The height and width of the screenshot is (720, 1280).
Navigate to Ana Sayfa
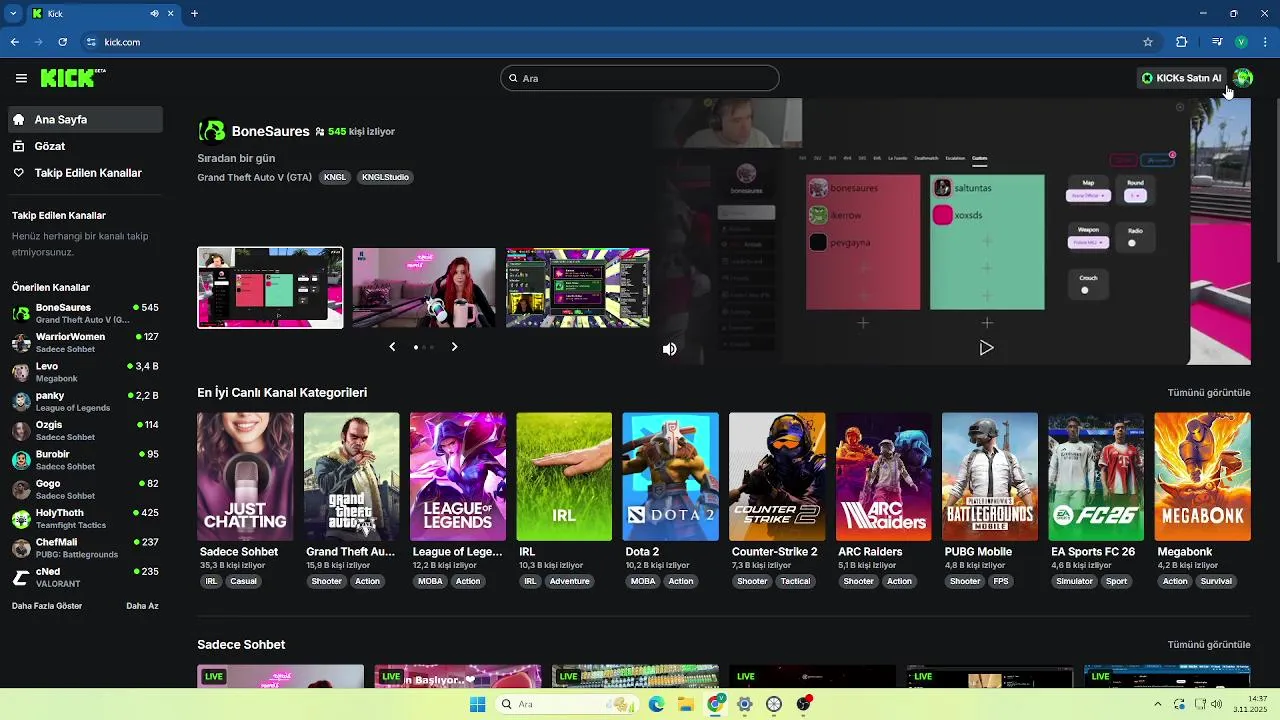(85, 119)
